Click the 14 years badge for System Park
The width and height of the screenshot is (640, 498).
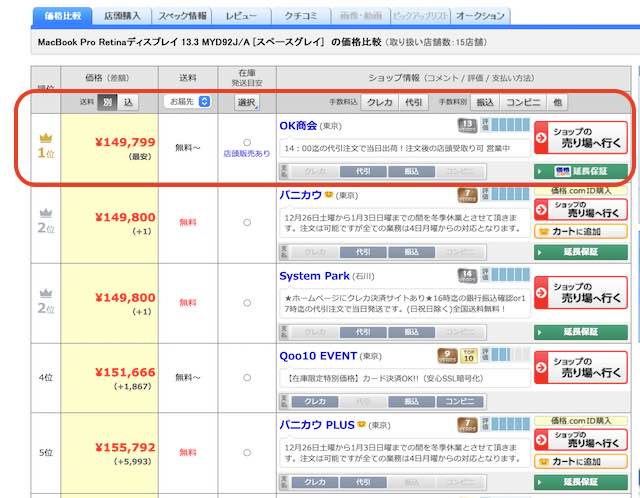point(467,276)
